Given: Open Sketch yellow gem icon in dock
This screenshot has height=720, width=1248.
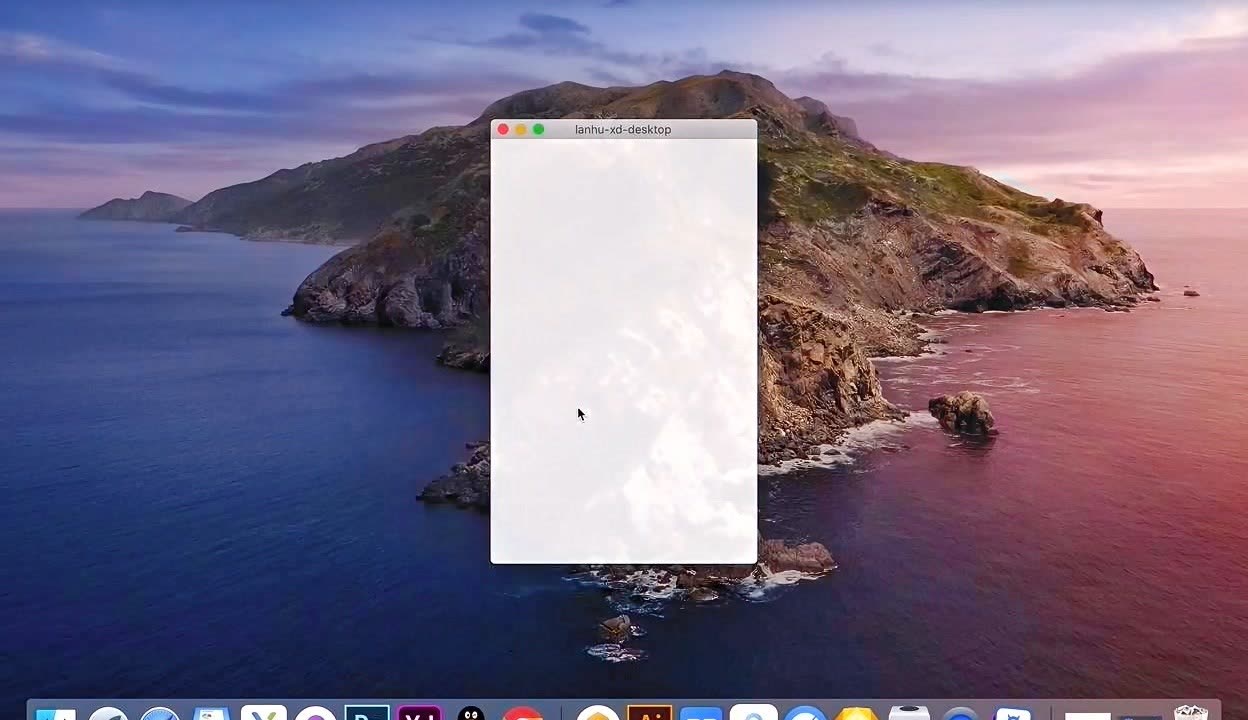Looking at the screenshot, I should 857,714.
